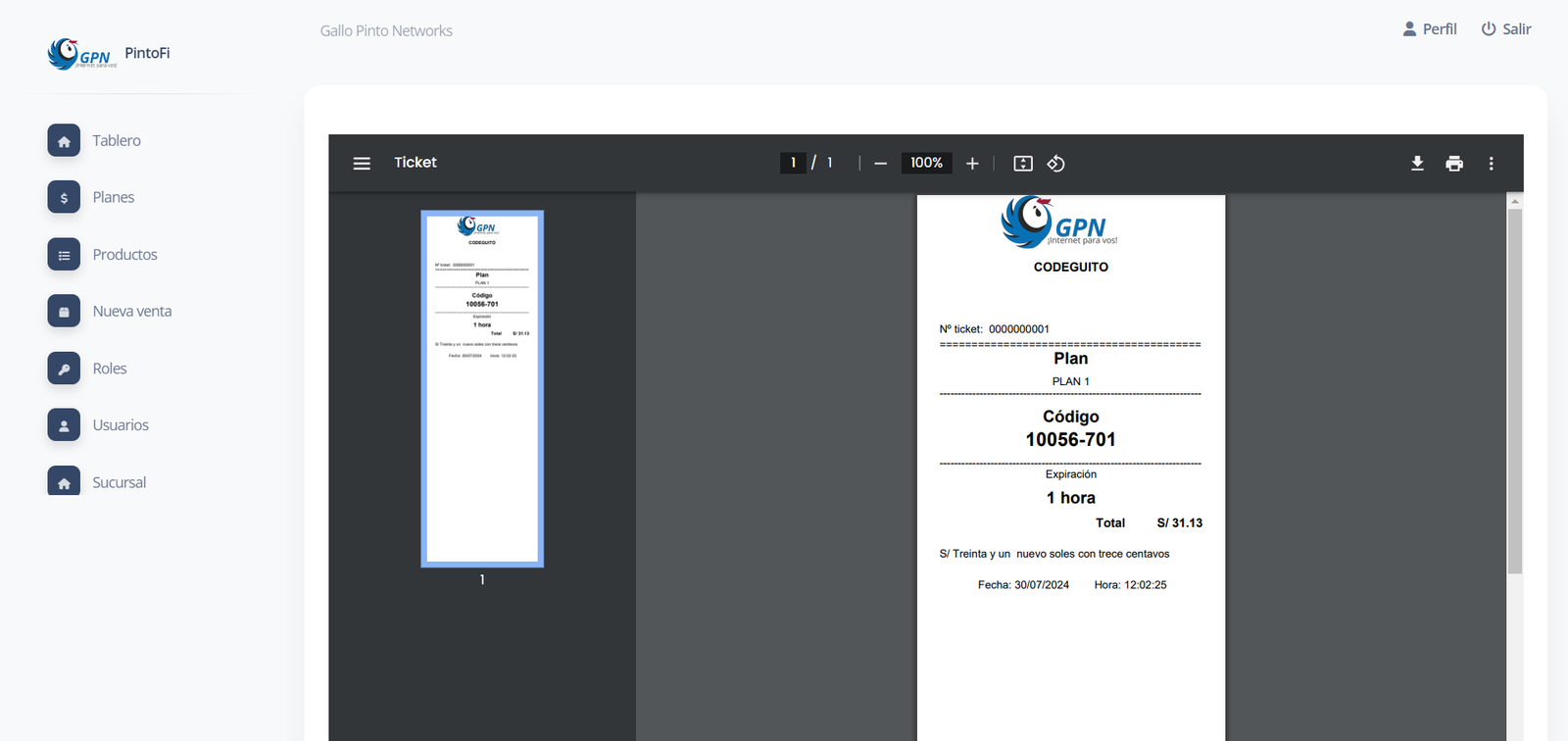Open the Nueva venta section
Screen dimensions: 1568x741
tap(131, 312)
